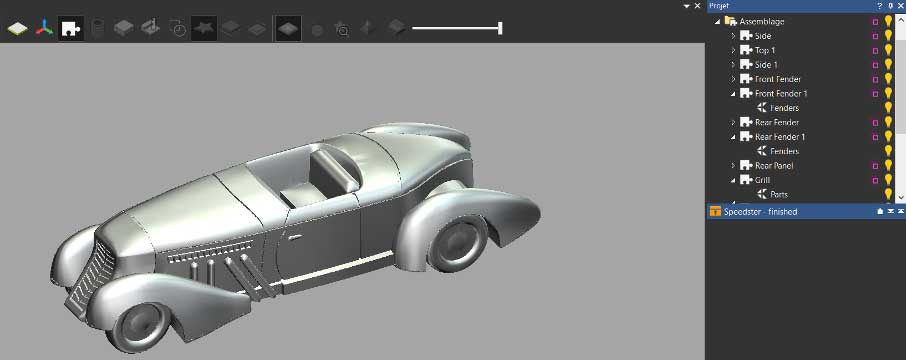Toggle Side 1 lightbulb visibility
Image resolution: width=906 pixels, height=360 pixels.
[888, 64]
